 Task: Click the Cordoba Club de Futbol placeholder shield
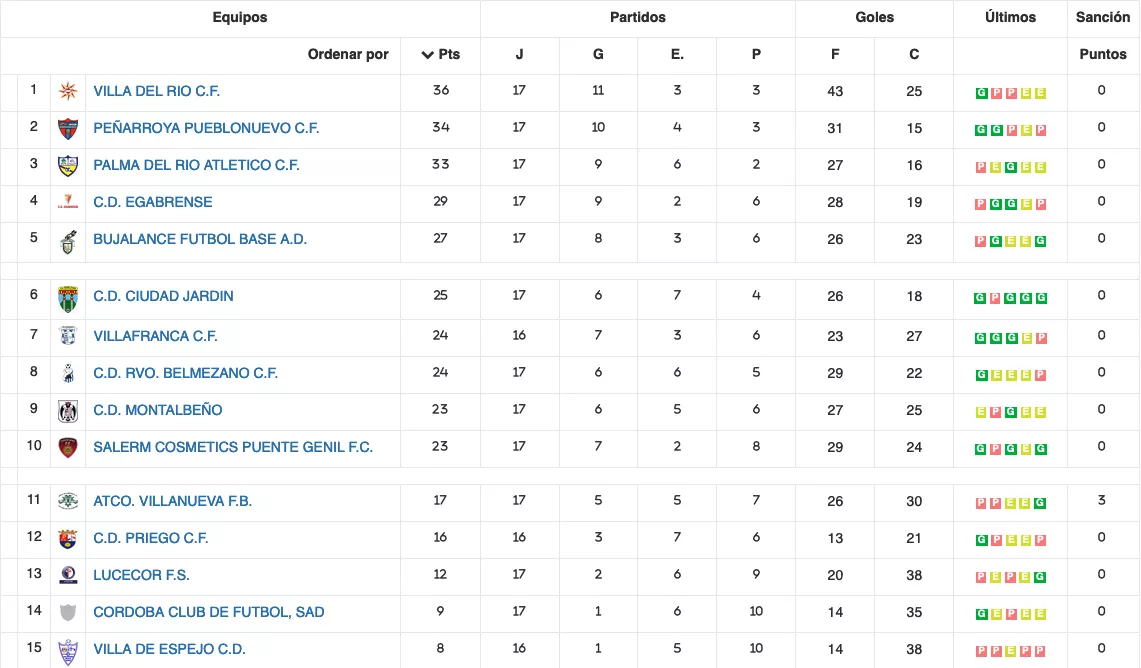pos(68,613)
